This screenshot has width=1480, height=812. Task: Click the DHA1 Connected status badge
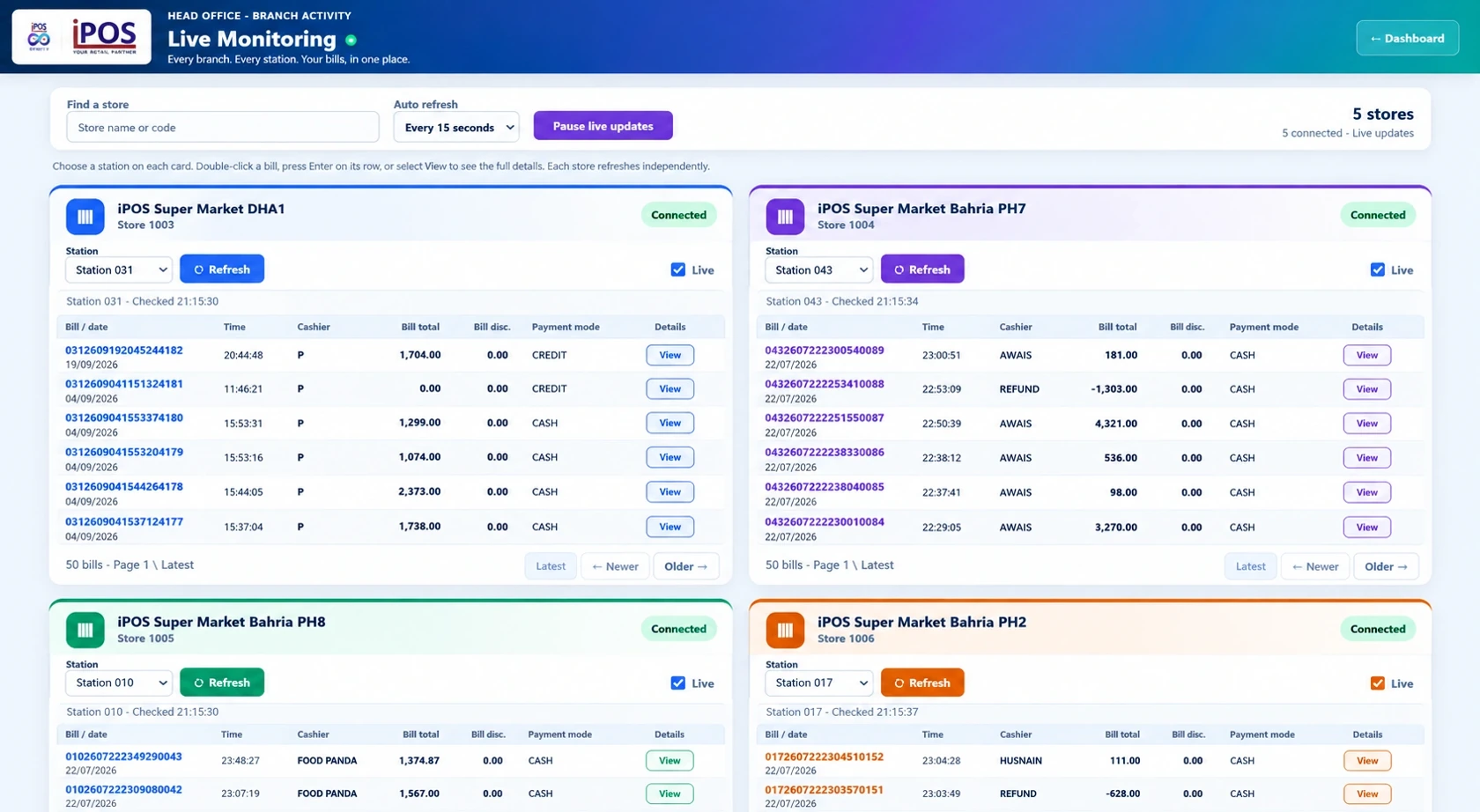pyautogui.click(x=678, y=215)
